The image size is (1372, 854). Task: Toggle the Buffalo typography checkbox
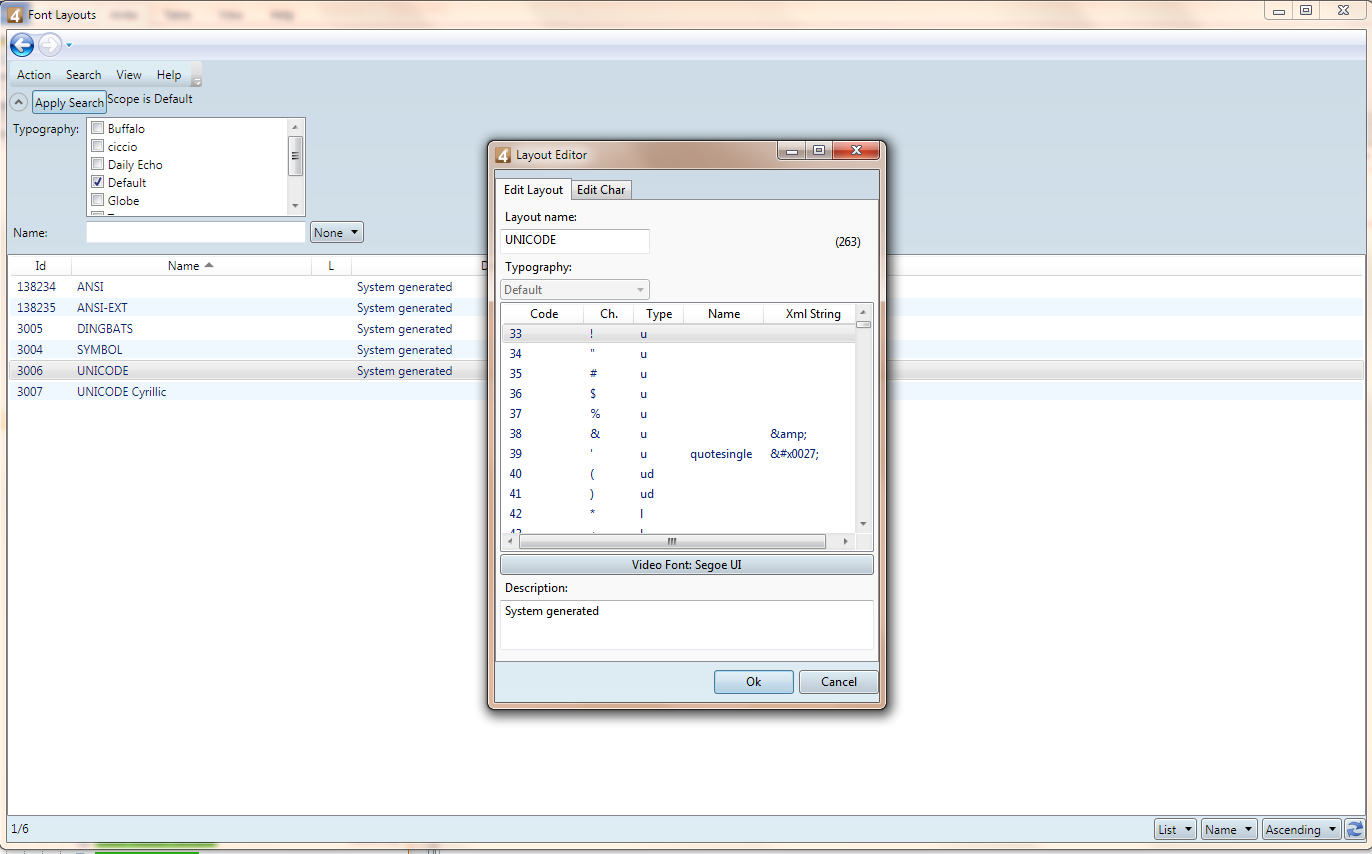(98, 128)
